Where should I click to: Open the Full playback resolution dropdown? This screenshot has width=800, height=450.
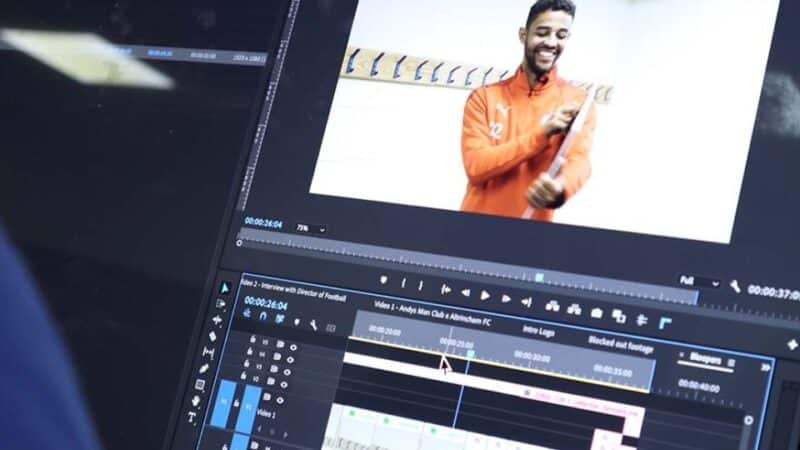699,281
